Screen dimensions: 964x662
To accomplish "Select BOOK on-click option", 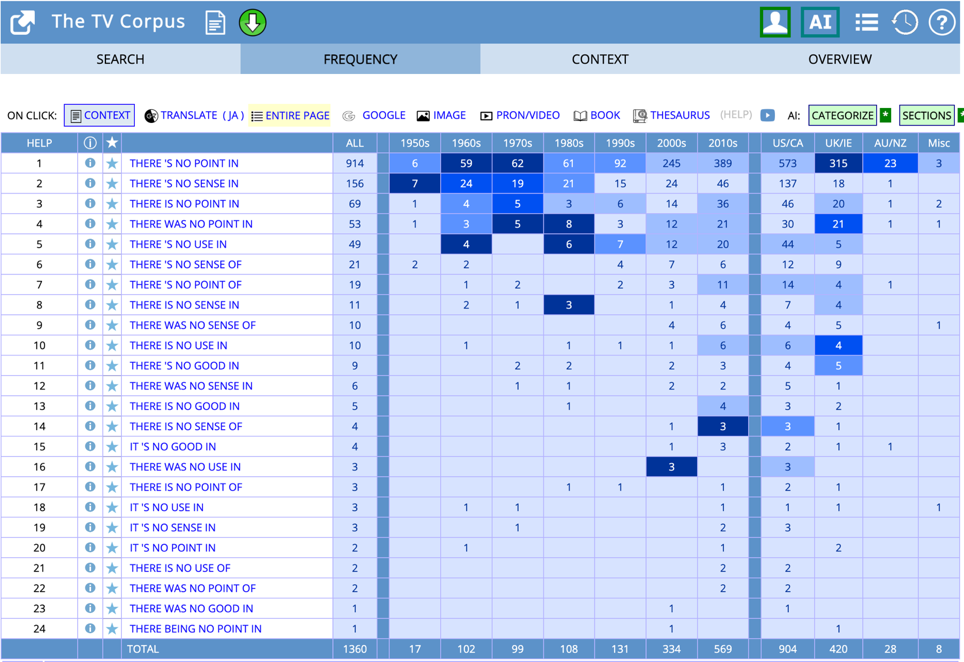I will (x=597, y=116).
